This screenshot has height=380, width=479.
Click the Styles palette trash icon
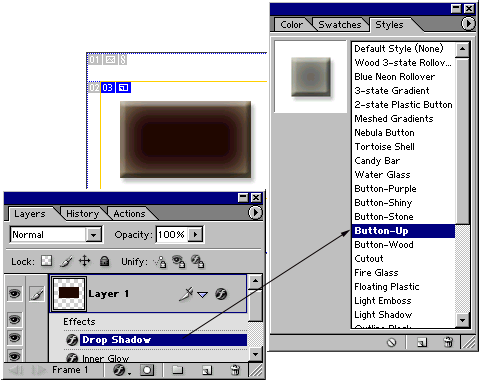[x=448, y=342]
